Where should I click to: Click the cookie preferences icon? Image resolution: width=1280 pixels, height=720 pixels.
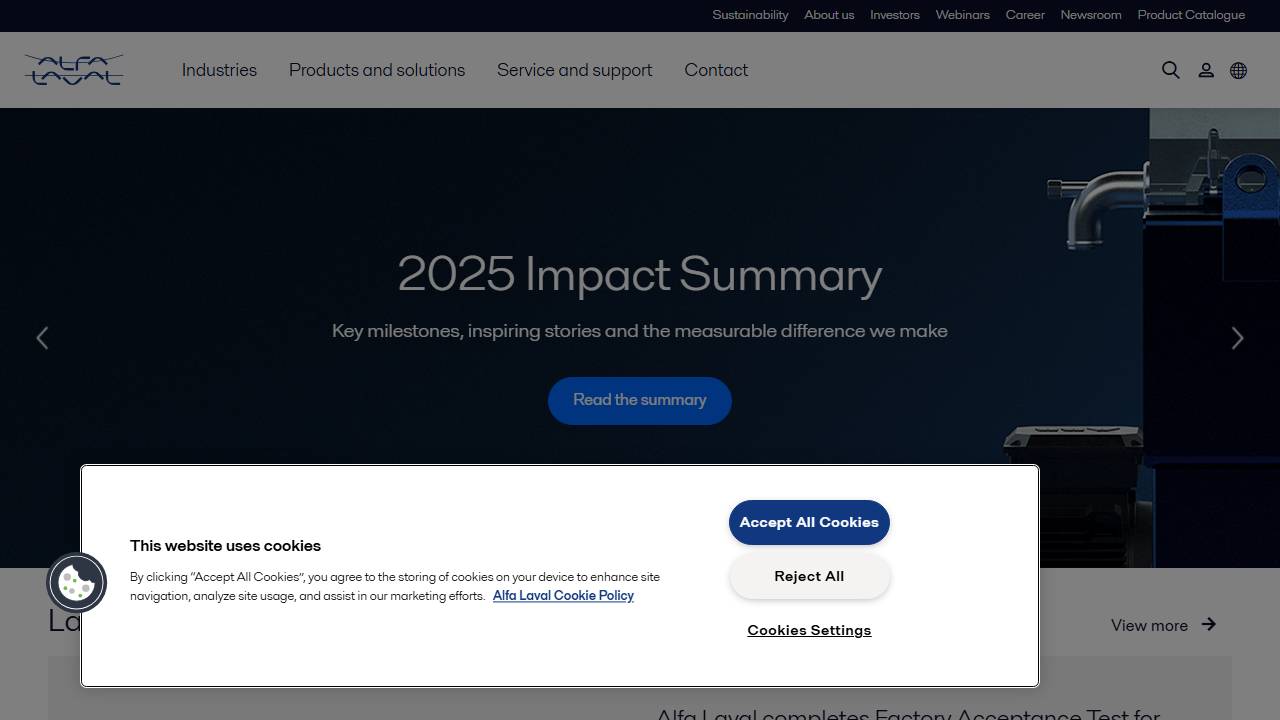[x=77, y=582]
